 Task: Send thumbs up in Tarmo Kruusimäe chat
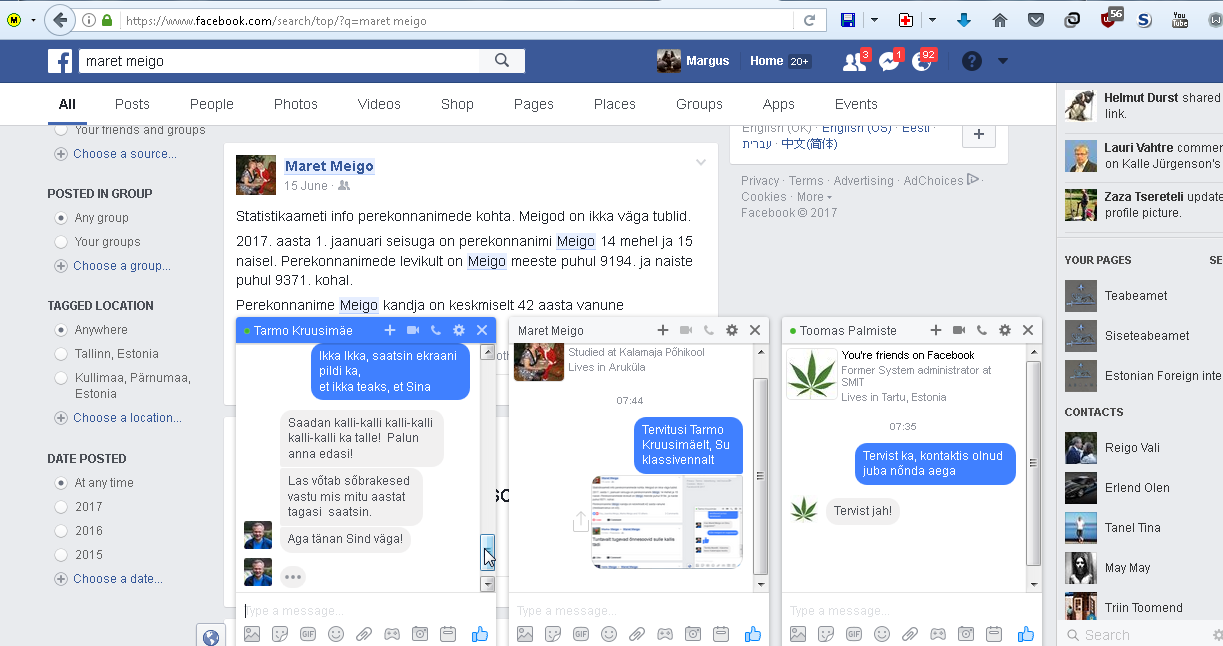point(479,634)
